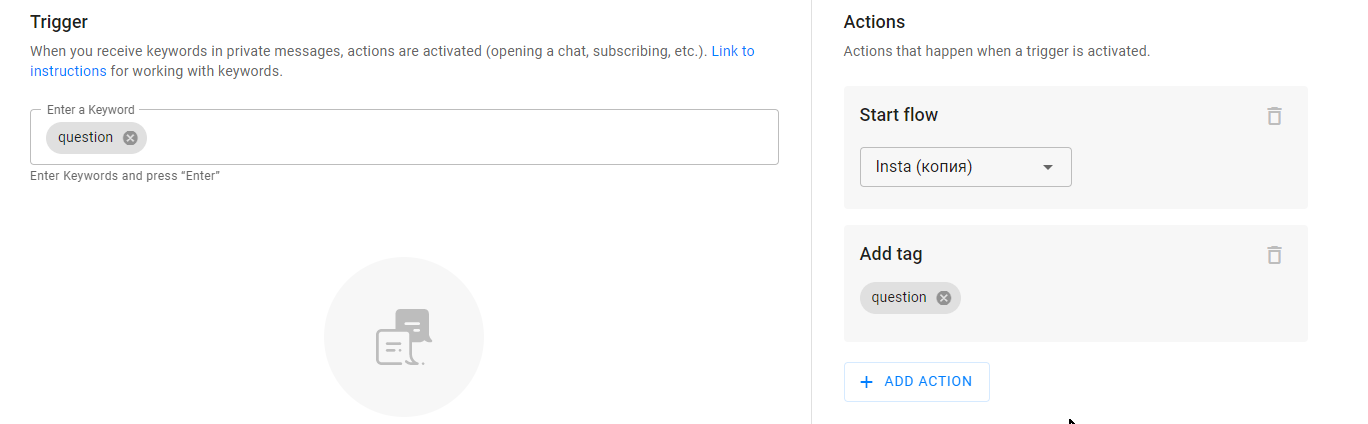Select the question chip under Add tag
Image resolution: width=1368 pixels, height=424 pixels.
tap(910, 298)
